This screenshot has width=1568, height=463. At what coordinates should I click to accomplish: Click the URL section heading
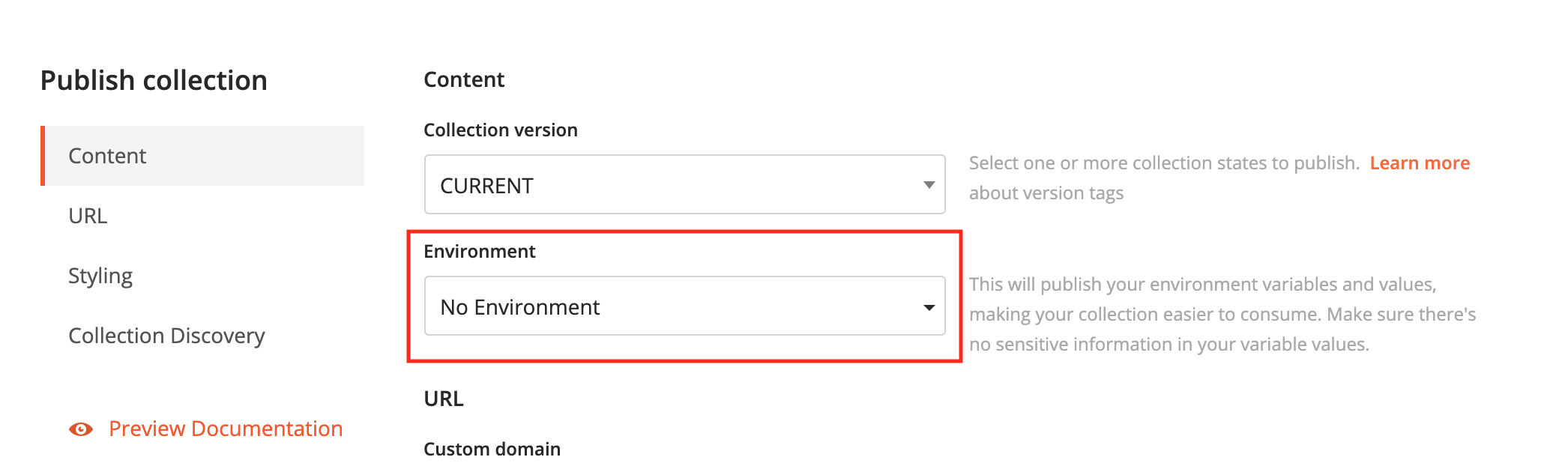pyautogui.click(x=444, y=399)
